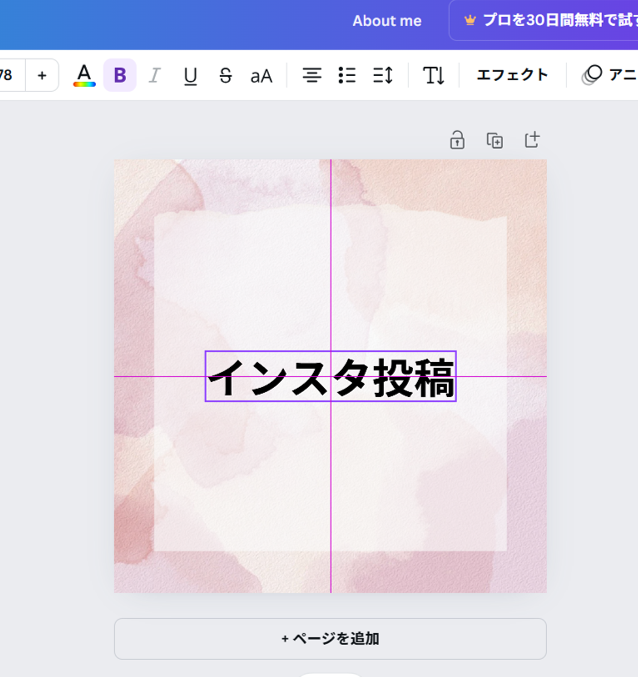Viewport: 638px width, 677px height.
Task: Toggle underline formatting
Action: point(190,75)
